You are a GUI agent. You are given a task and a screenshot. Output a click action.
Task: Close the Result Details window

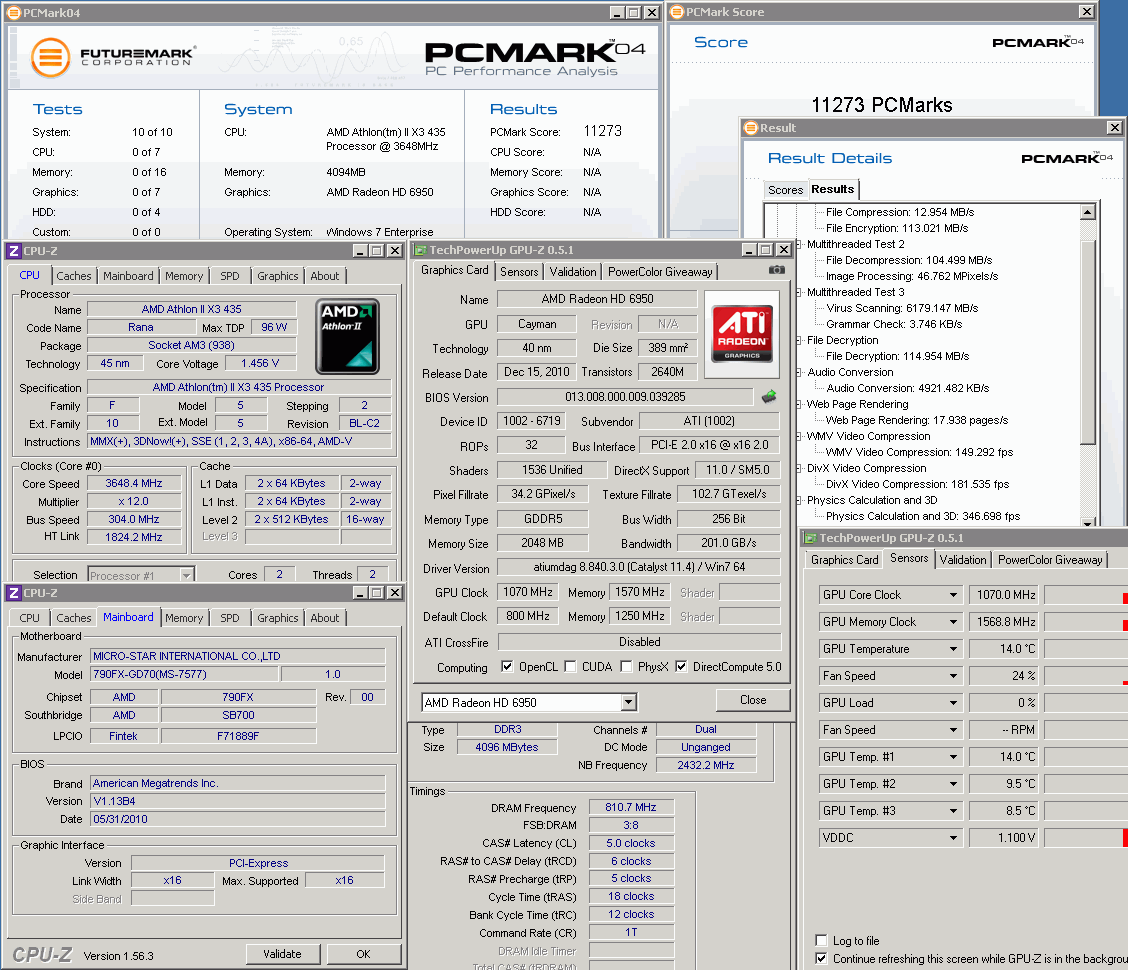(x=1114, y=127)
